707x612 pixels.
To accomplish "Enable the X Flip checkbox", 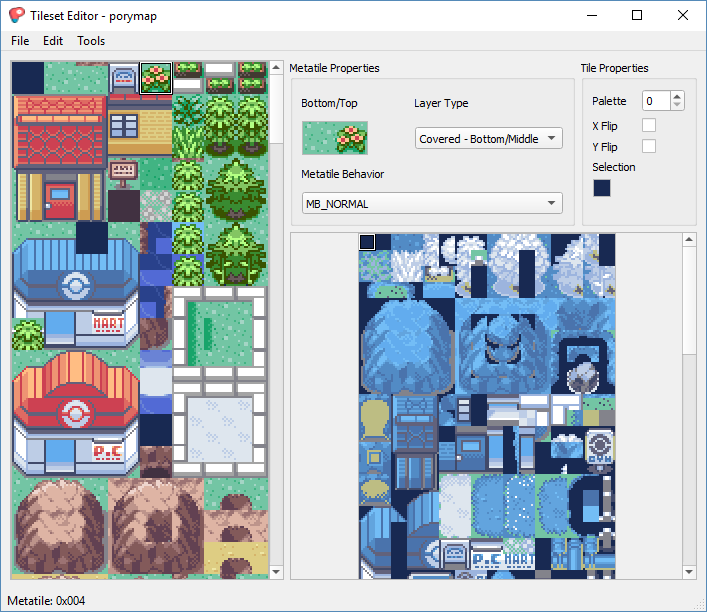I will 649,125.
